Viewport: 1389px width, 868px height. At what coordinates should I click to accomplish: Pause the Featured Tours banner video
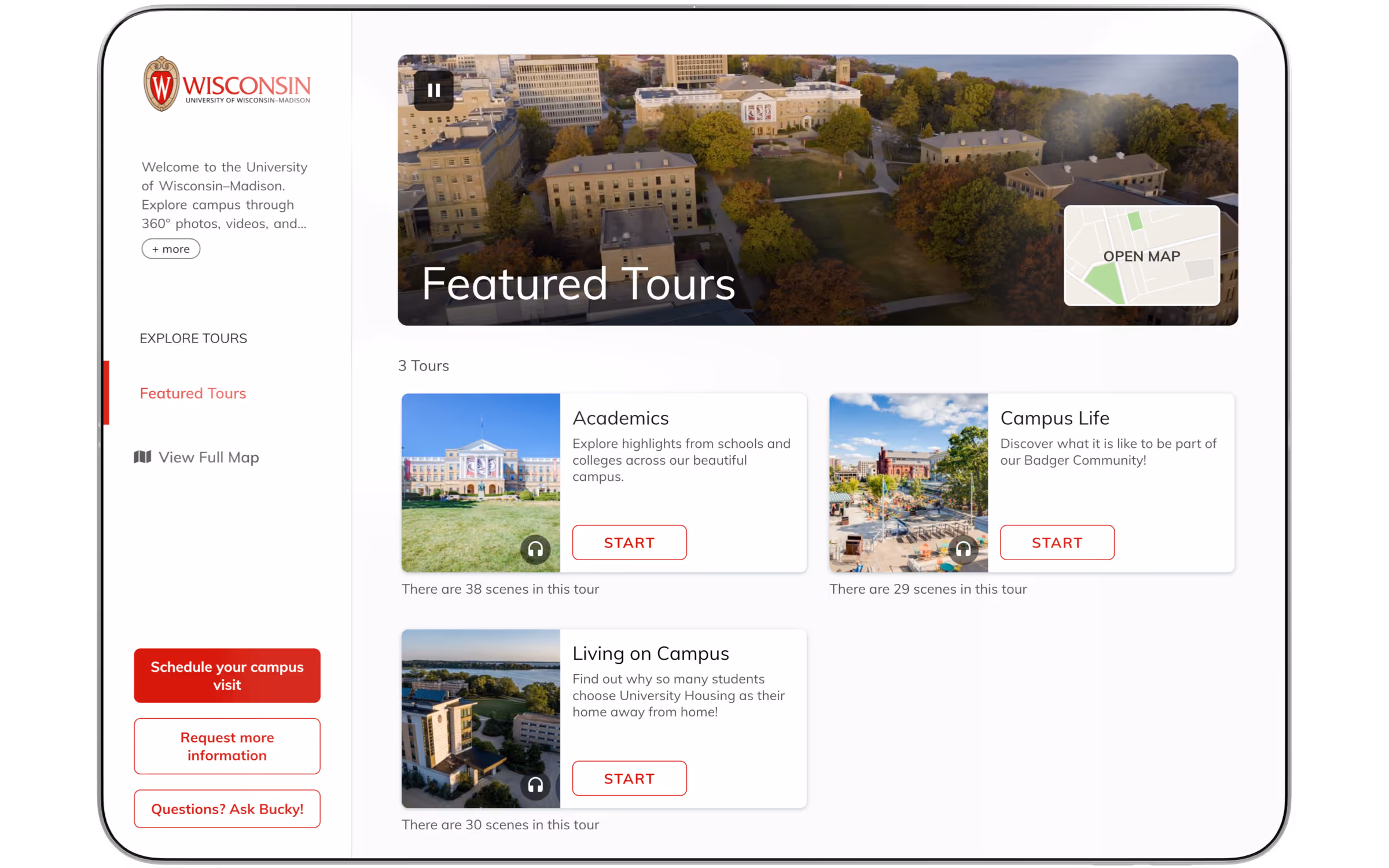coord(433,90)
